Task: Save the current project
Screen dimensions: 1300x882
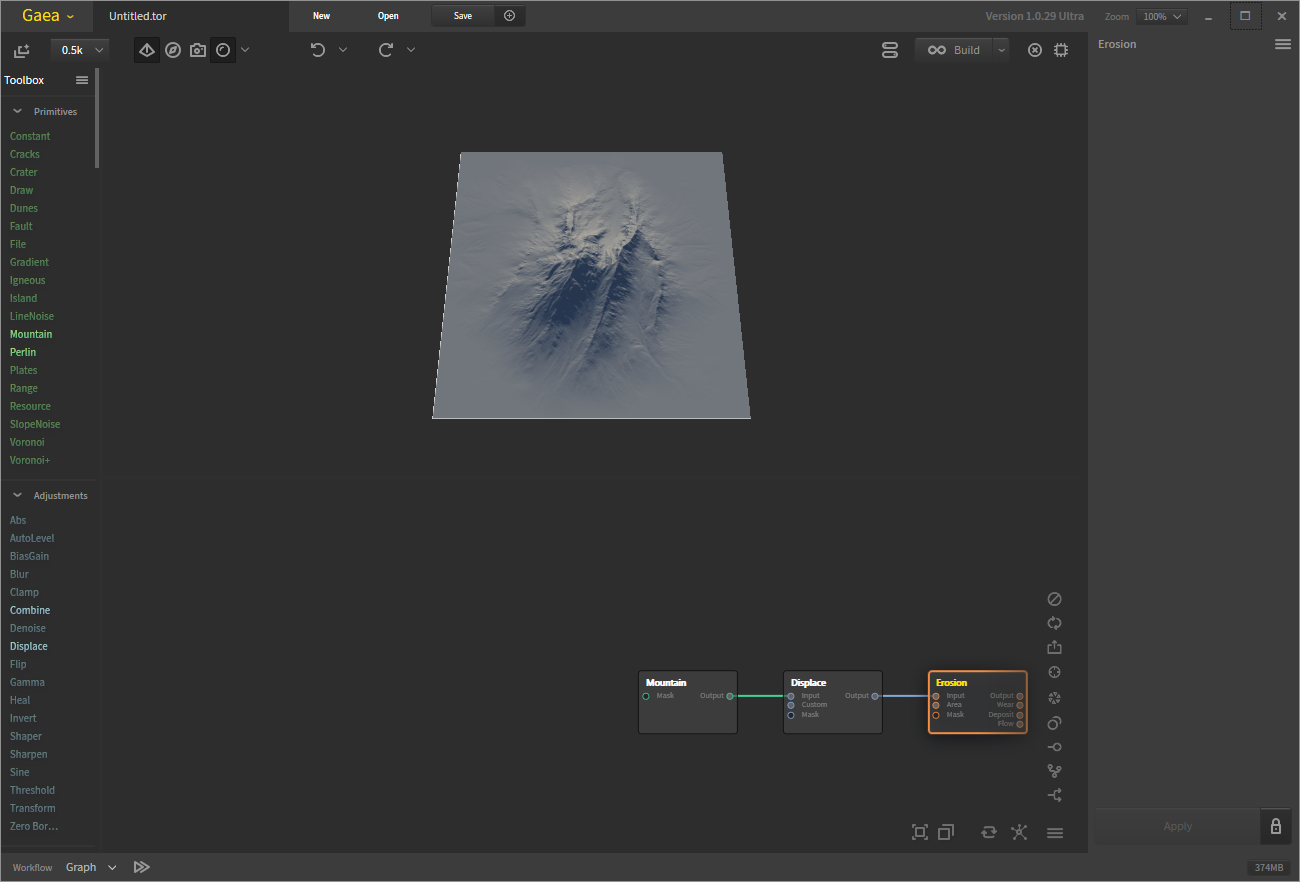Action: pos(462,15)
